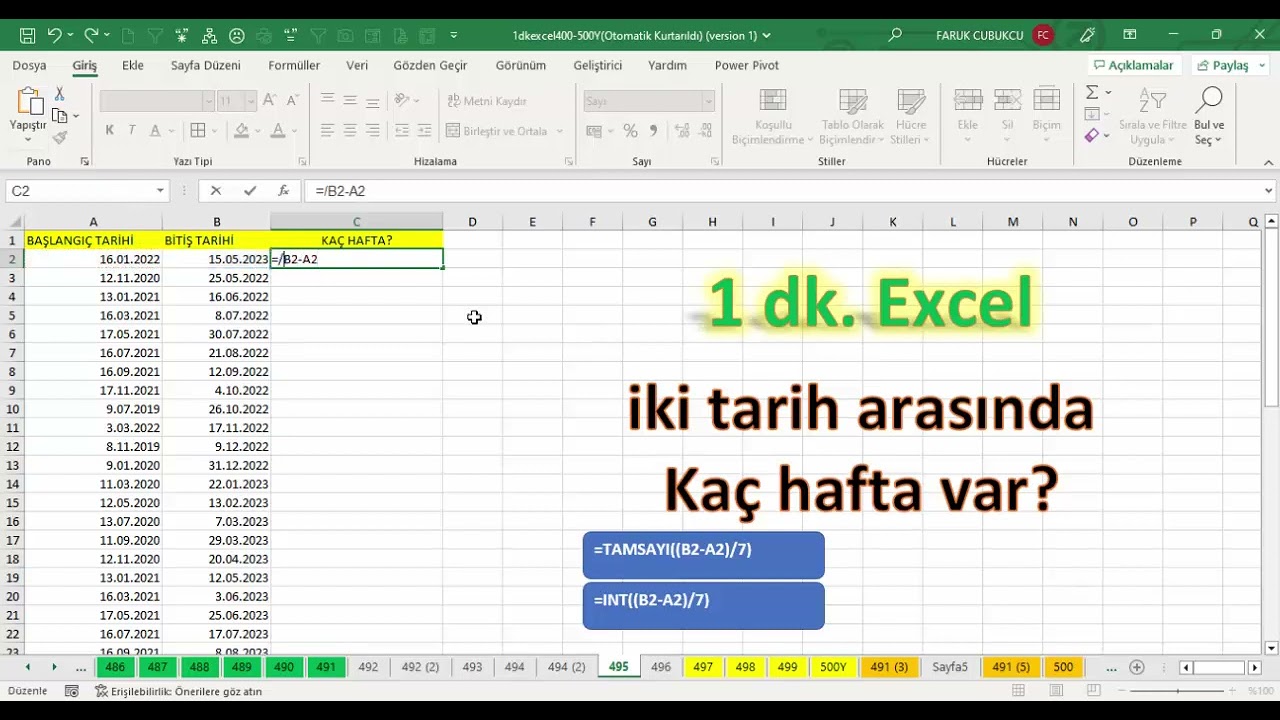Click Sırala ve Filtre Uygula button
The height and width of the screenshot is (720, 1280).
(1153, 117)
